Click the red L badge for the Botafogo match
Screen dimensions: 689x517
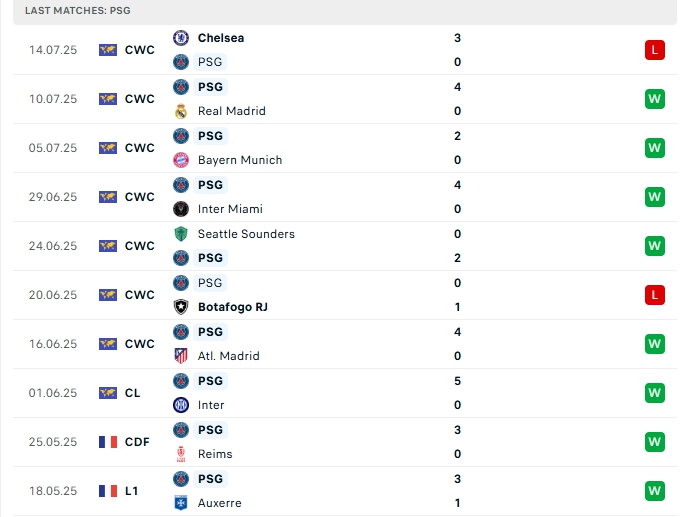tap(655, 295)
